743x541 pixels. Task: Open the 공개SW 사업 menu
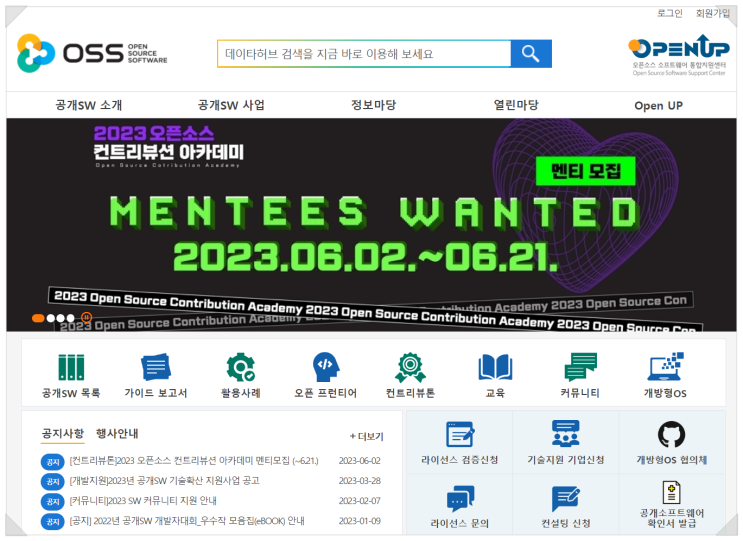[231, 105]
